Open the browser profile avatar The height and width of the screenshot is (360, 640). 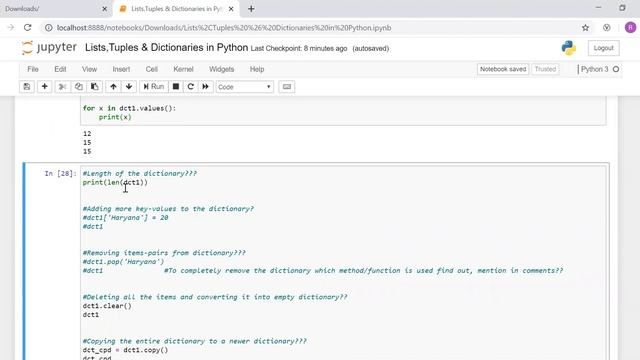pos(630,28)
